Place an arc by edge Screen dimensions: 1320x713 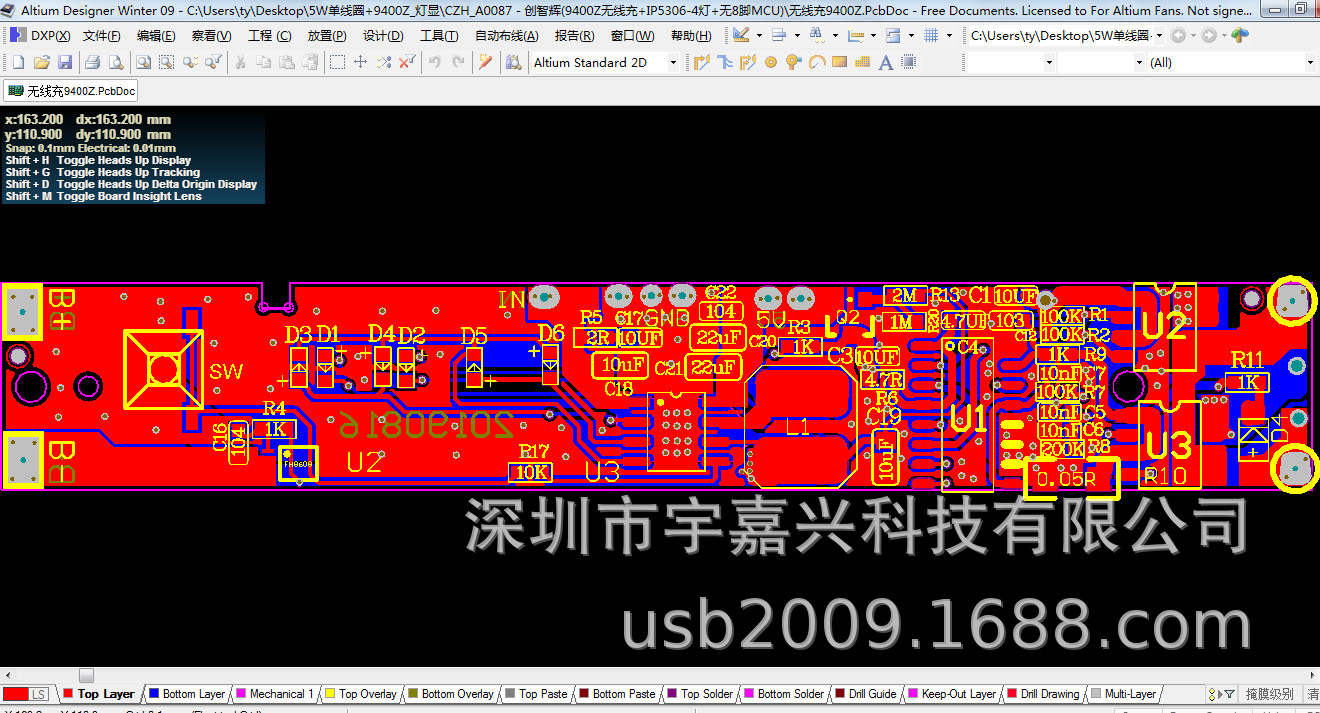pos(817,62)
